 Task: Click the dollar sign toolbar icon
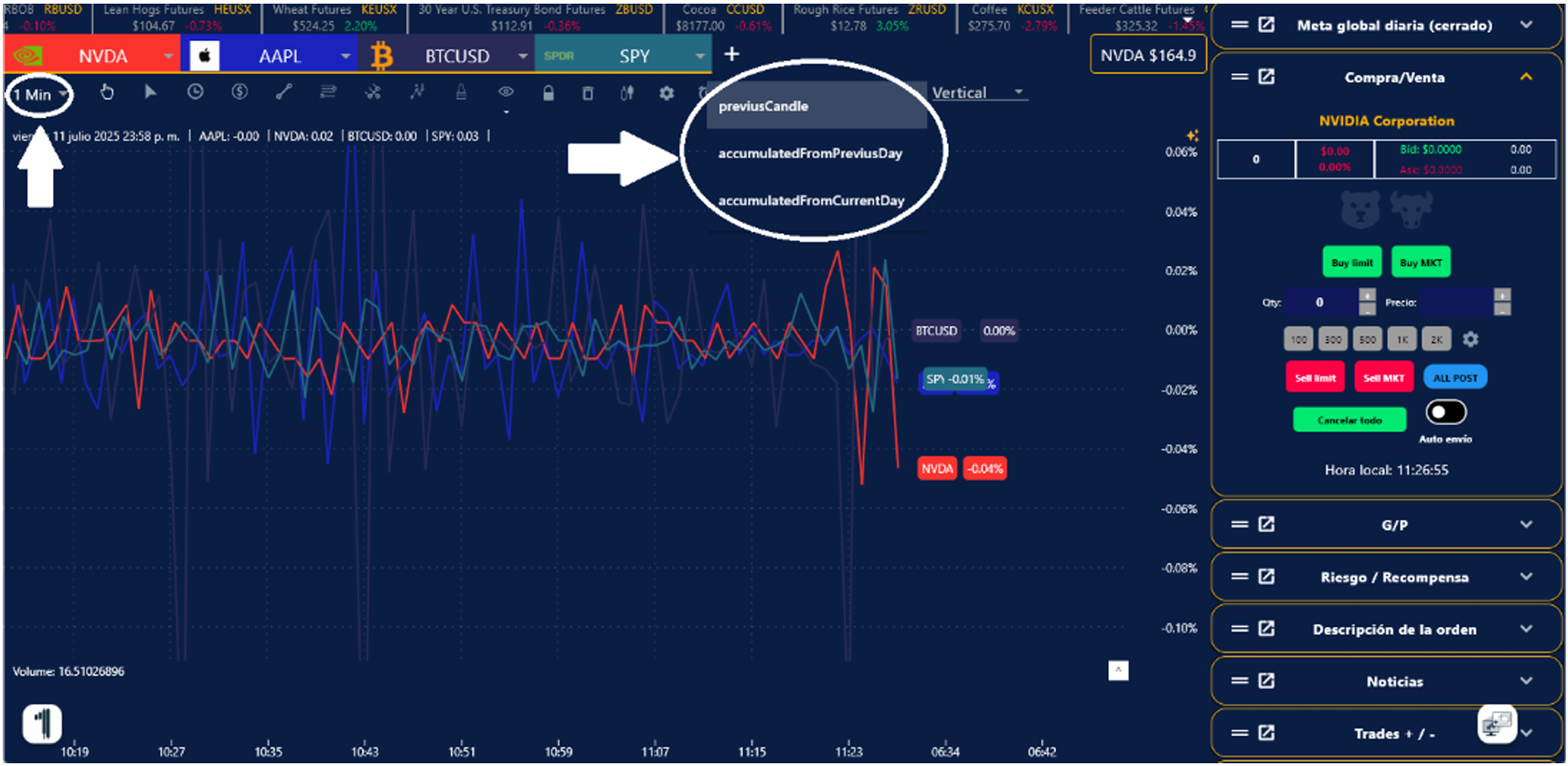[240, 92]
